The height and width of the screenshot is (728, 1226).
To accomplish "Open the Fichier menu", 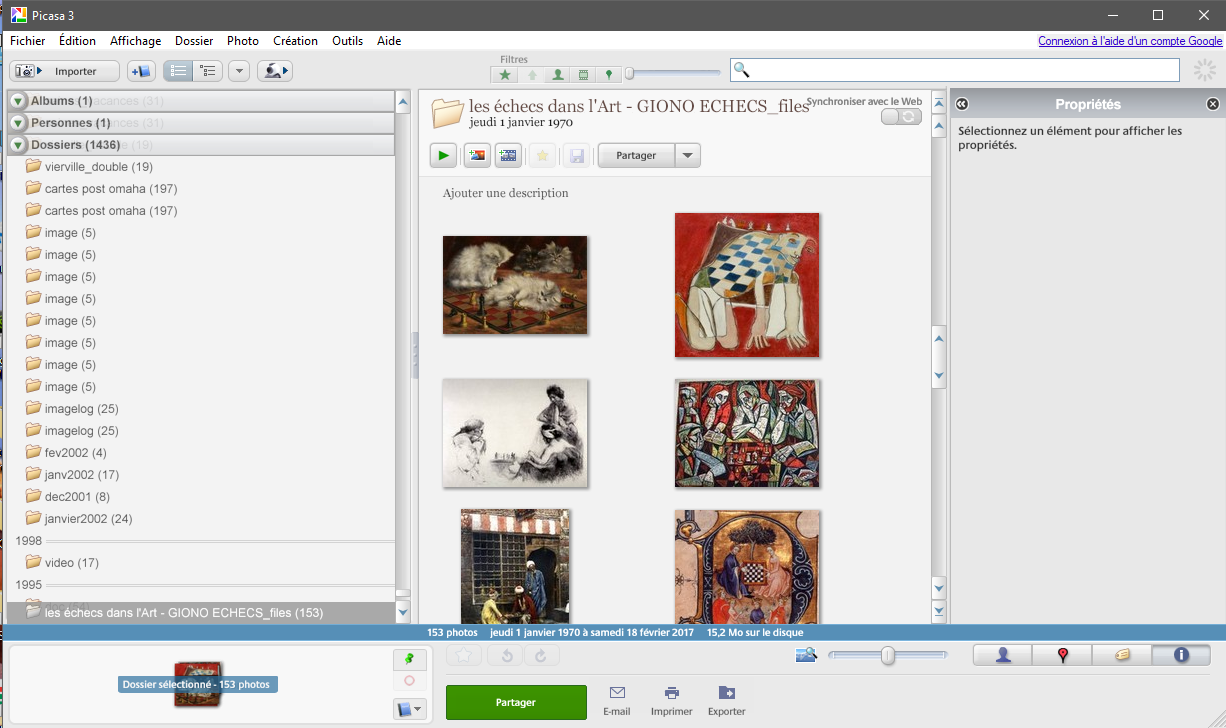I will pyautogui.click(x=28, y=41).
